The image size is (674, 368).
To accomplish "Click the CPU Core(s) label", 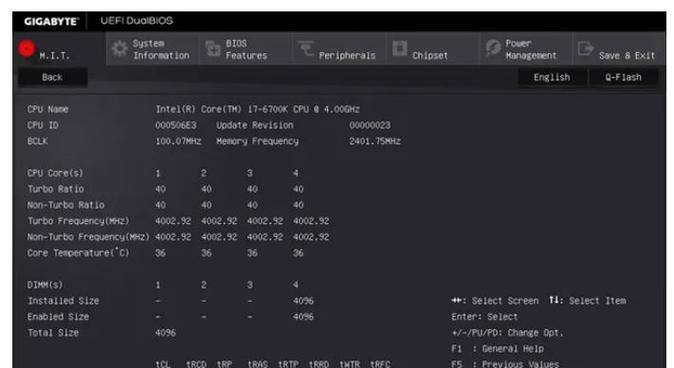I will (55, 173).
